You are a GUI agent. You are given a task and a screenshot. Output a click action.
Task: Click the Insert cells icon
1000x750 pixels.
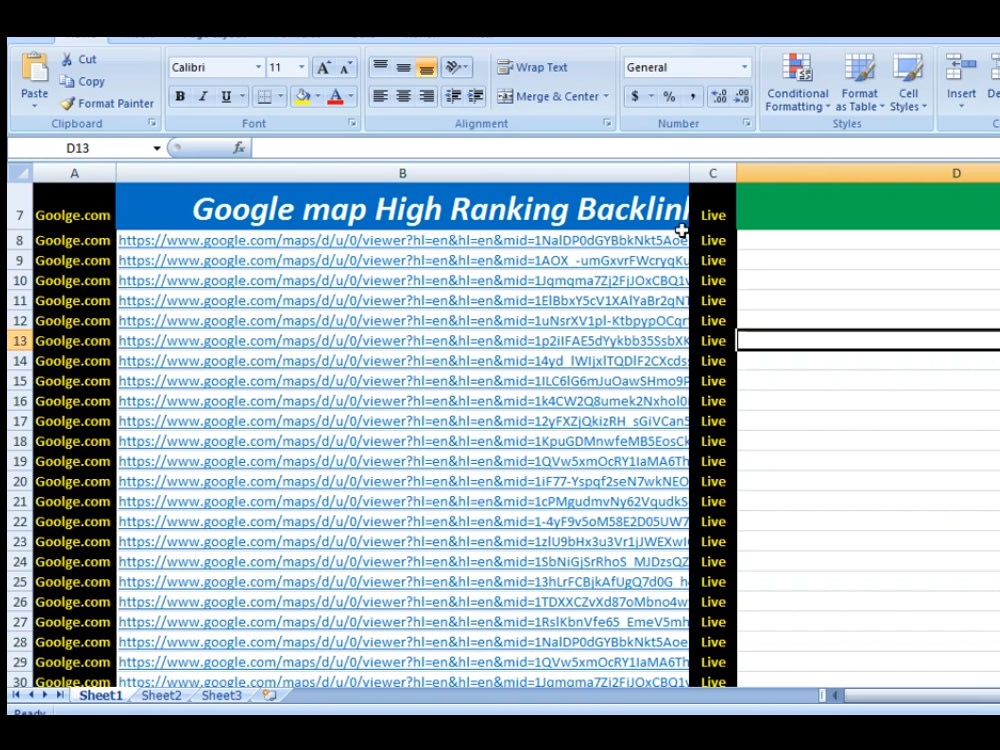click(961, 67)
